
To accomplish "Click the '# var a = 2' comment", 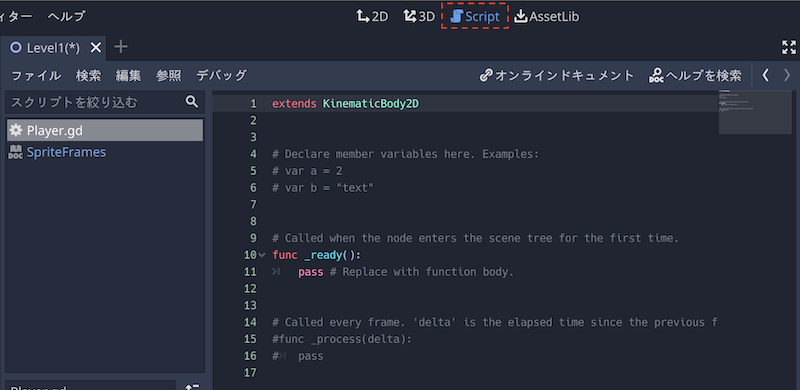I will pyautogui.click(x=307, y=171).
